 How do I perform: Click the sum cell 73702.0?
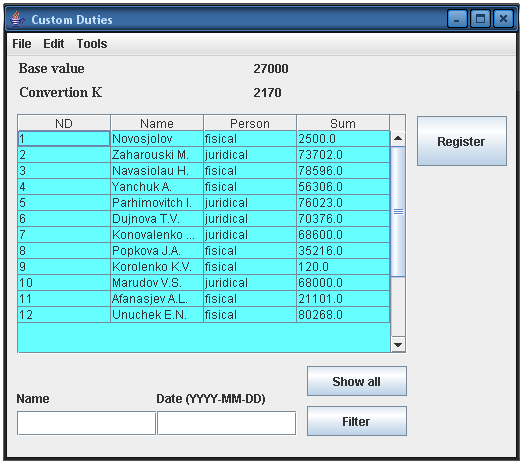click(343, 155)
